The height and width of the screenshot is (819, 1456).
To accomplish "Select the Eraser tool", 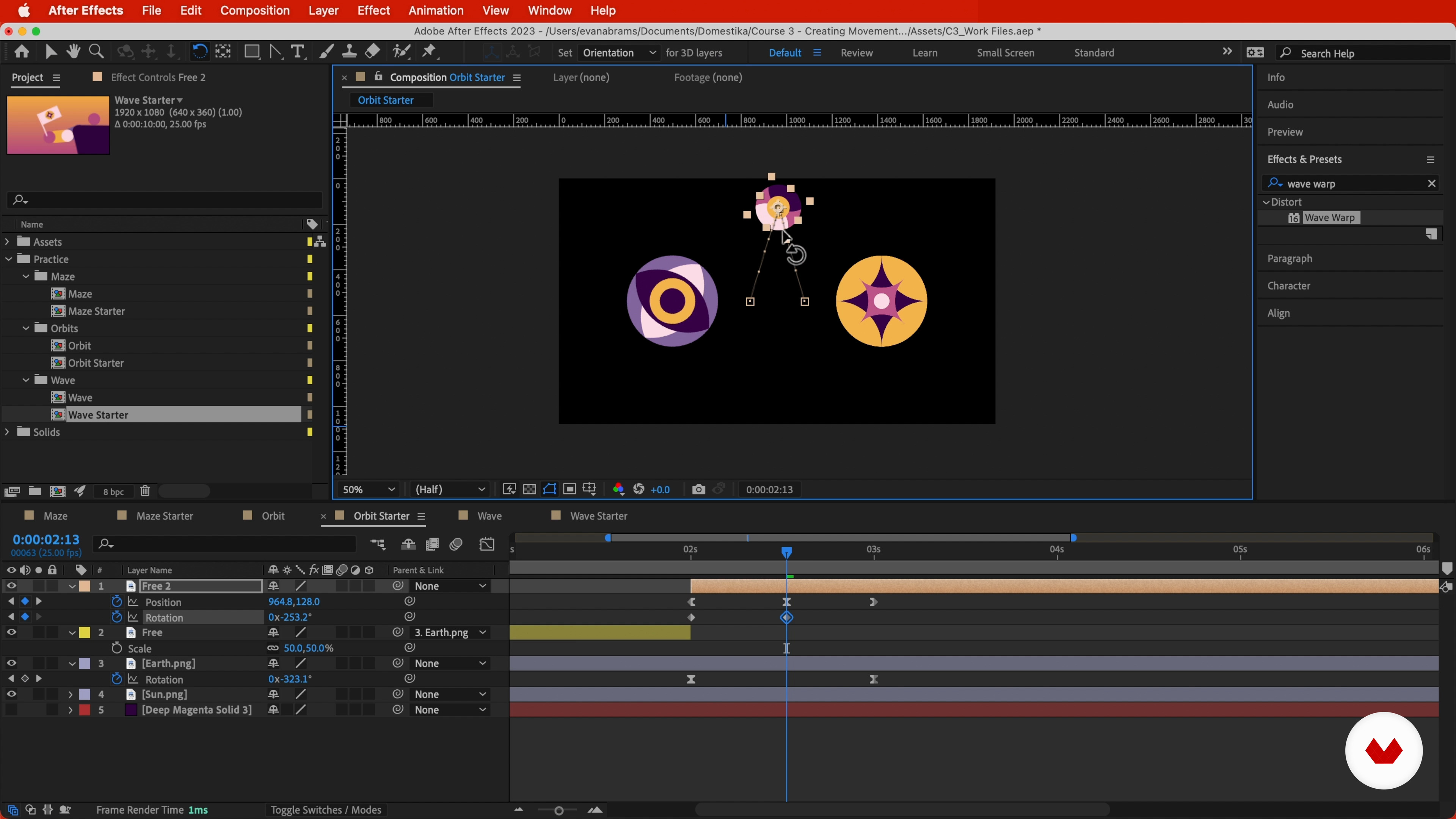I will click(372, 52).
